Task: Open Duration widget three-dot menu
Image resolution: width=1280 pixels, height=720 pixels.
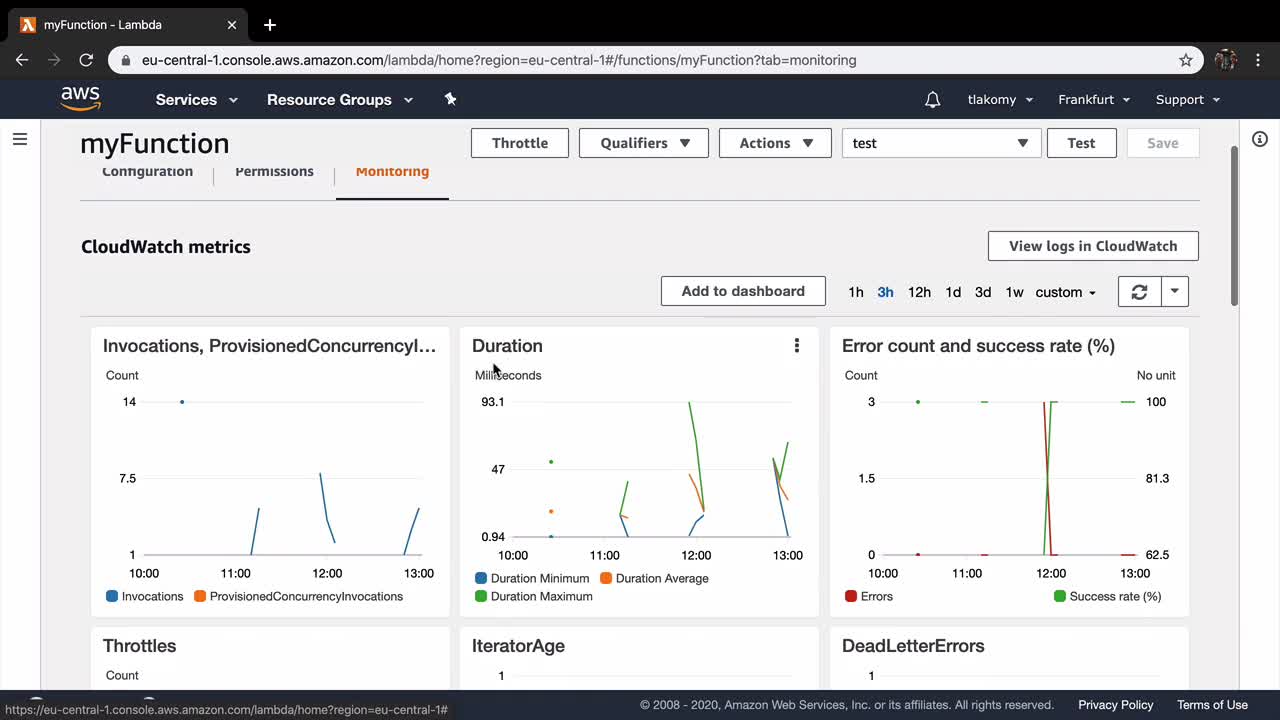Action: (796, 346)
